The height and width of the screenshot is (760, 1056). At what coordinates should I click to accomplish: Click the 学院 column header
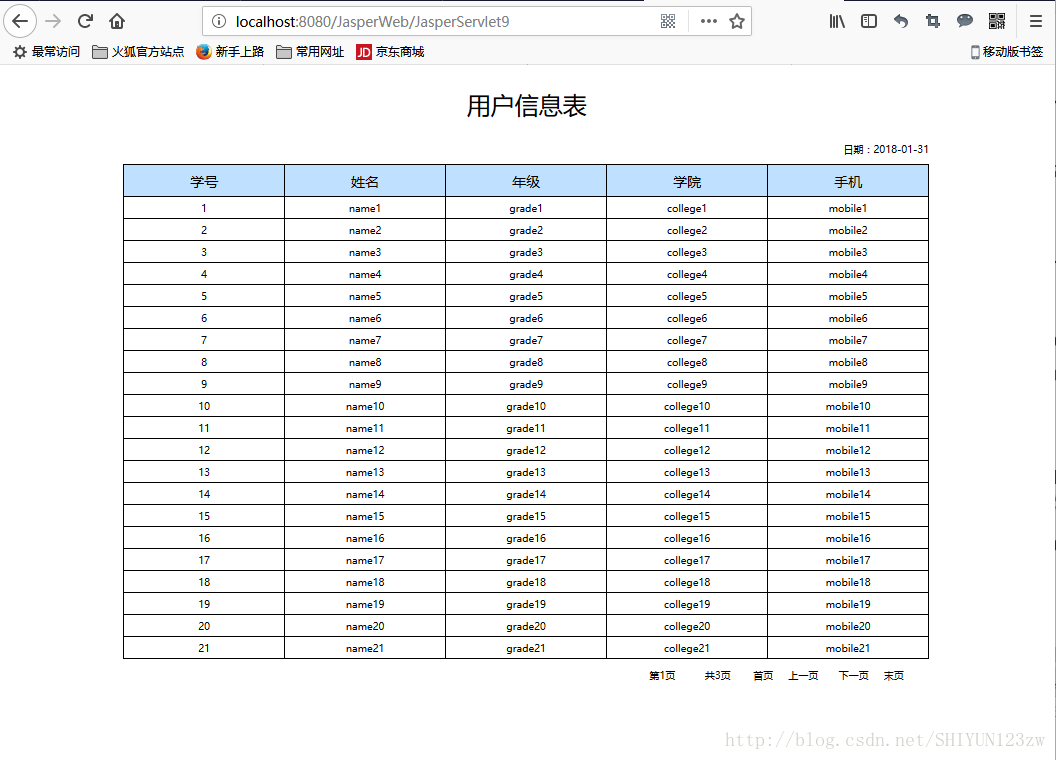click(687, 181)
